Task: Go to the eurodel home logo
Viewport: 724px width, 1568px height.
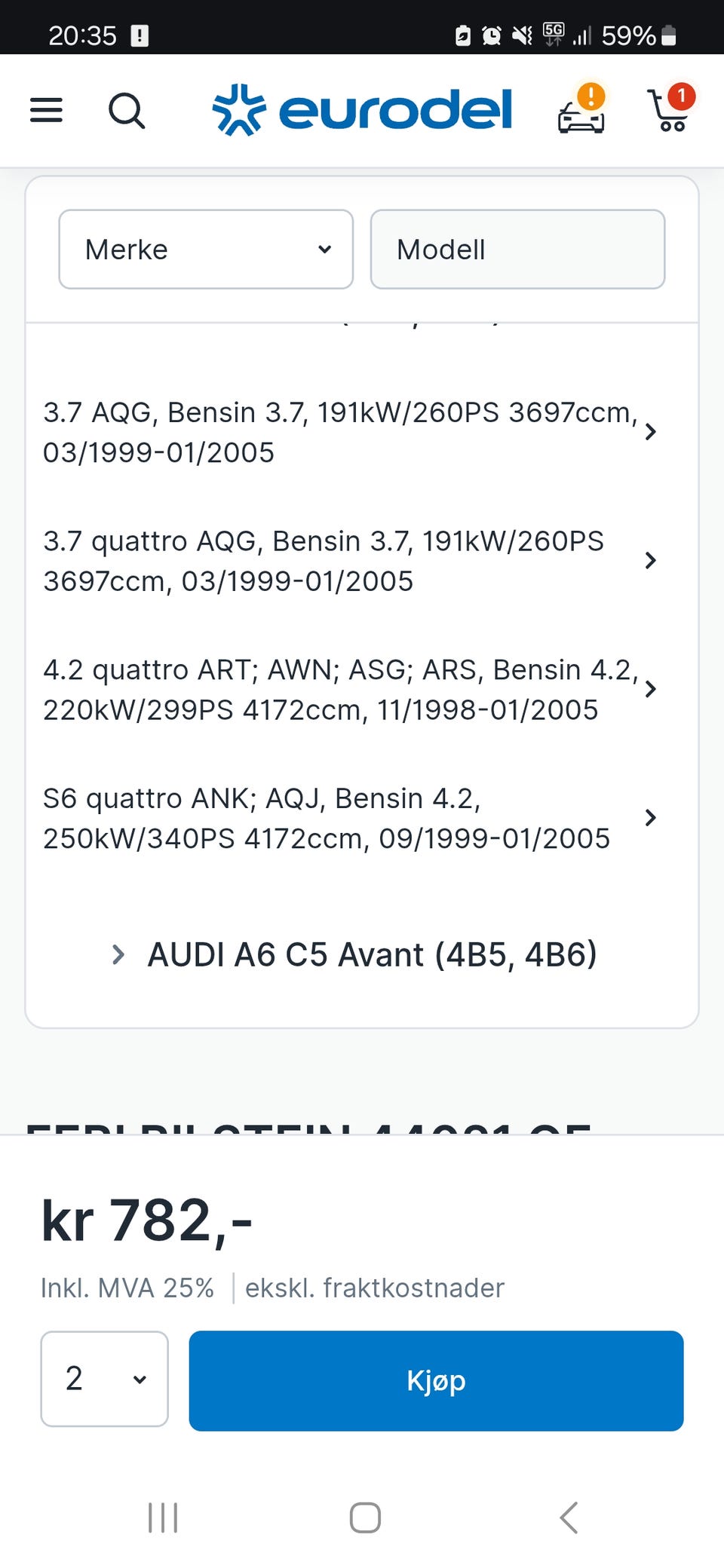Action: [x=362, y=110]
